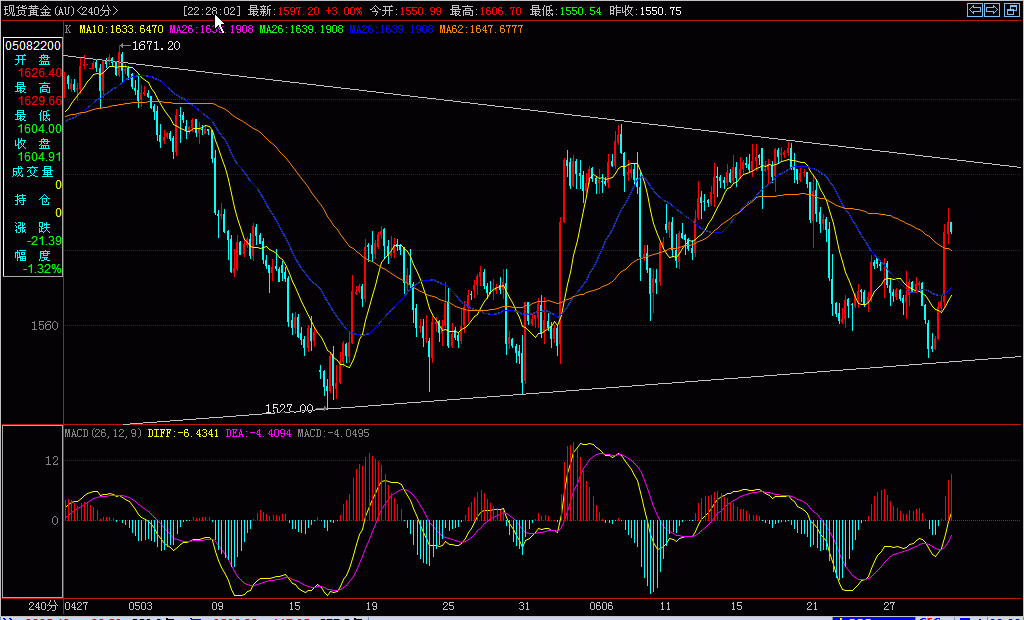Click the 成交量 label in info panel
Screen dimensions: 1024x620
33,172
